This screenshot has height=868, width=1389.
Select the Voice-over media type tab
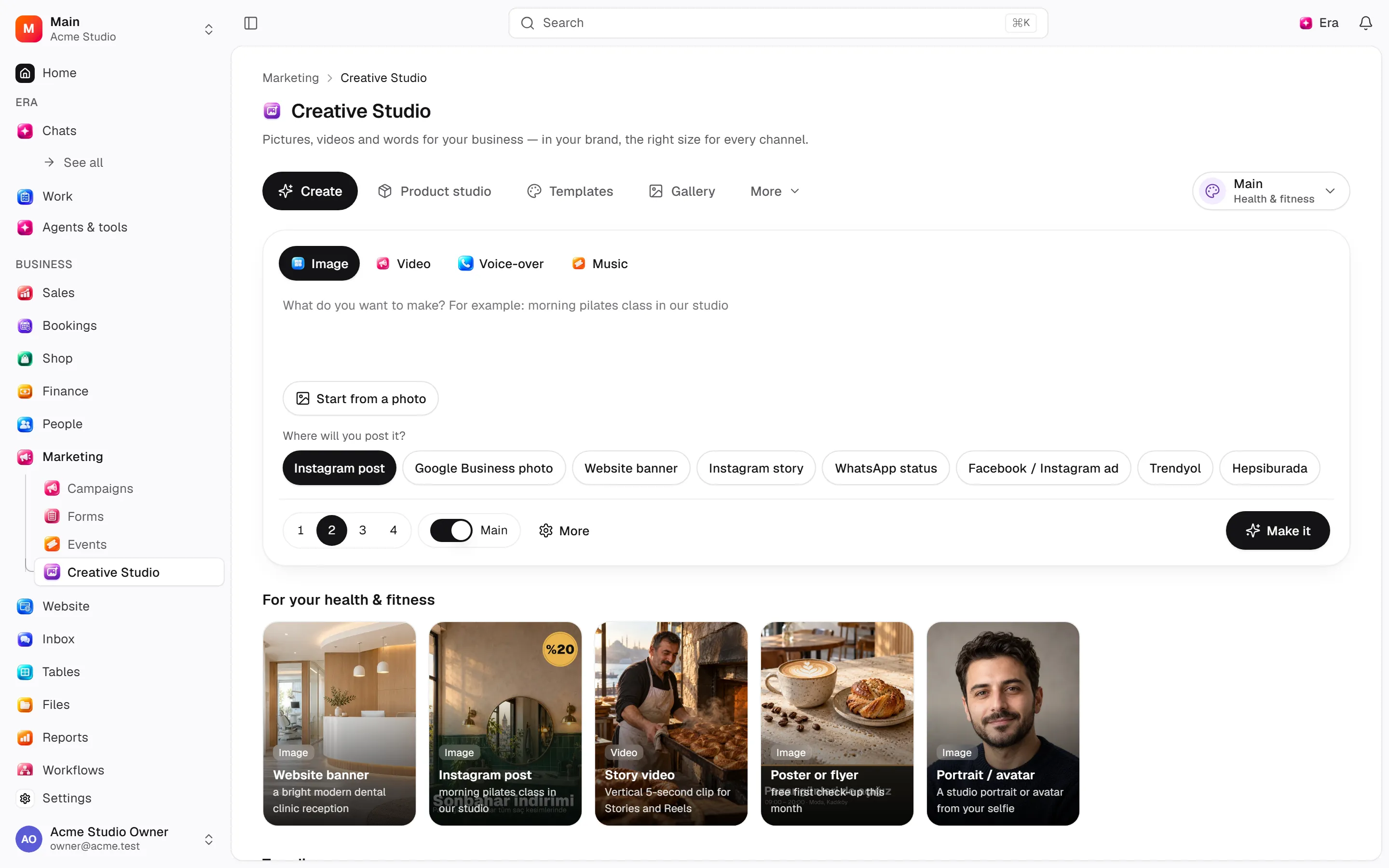coord(501,263)
